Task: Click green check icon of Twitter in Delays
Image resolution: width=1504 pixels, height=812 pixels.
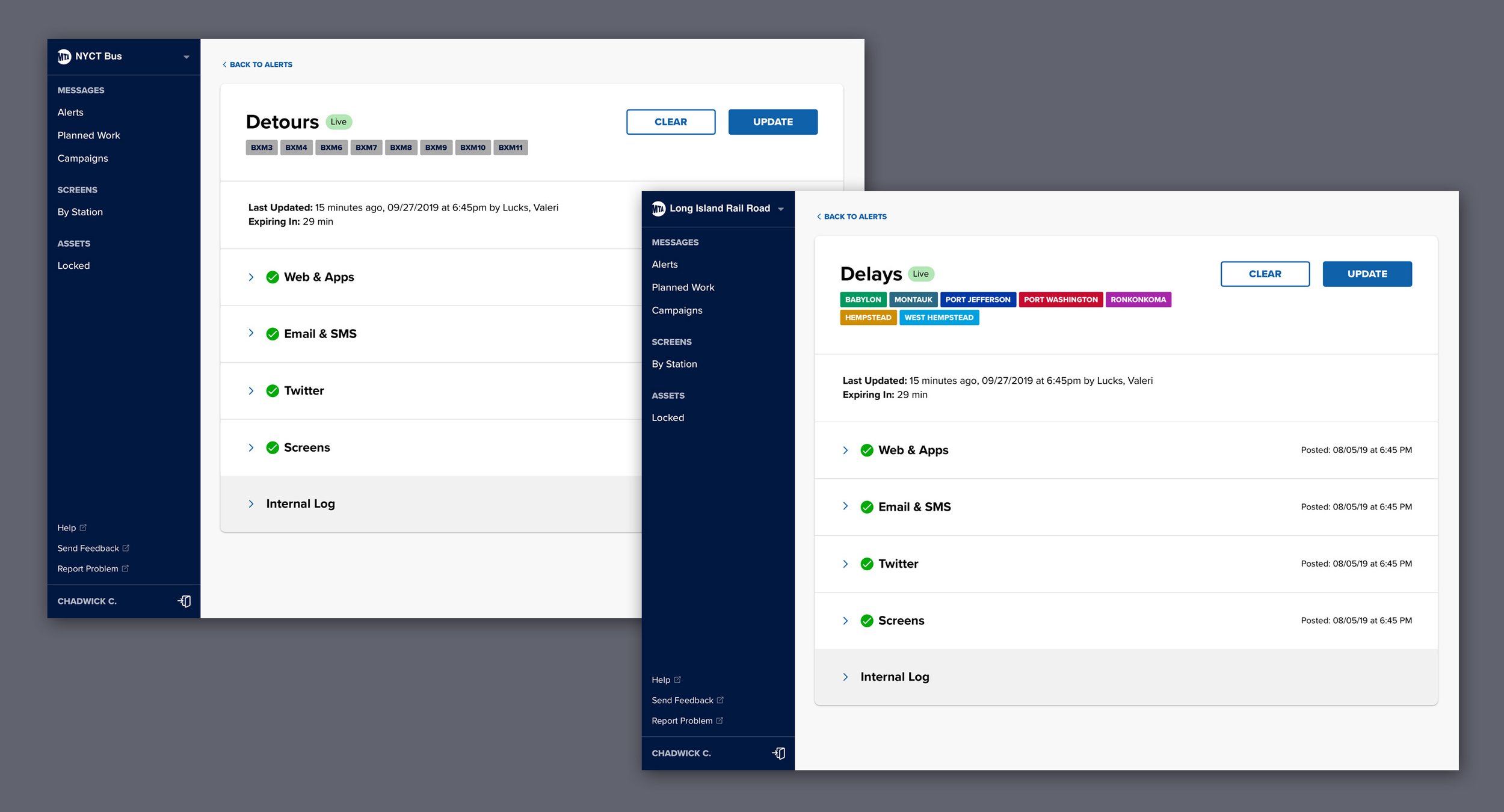Action: (x=867, y=564)
